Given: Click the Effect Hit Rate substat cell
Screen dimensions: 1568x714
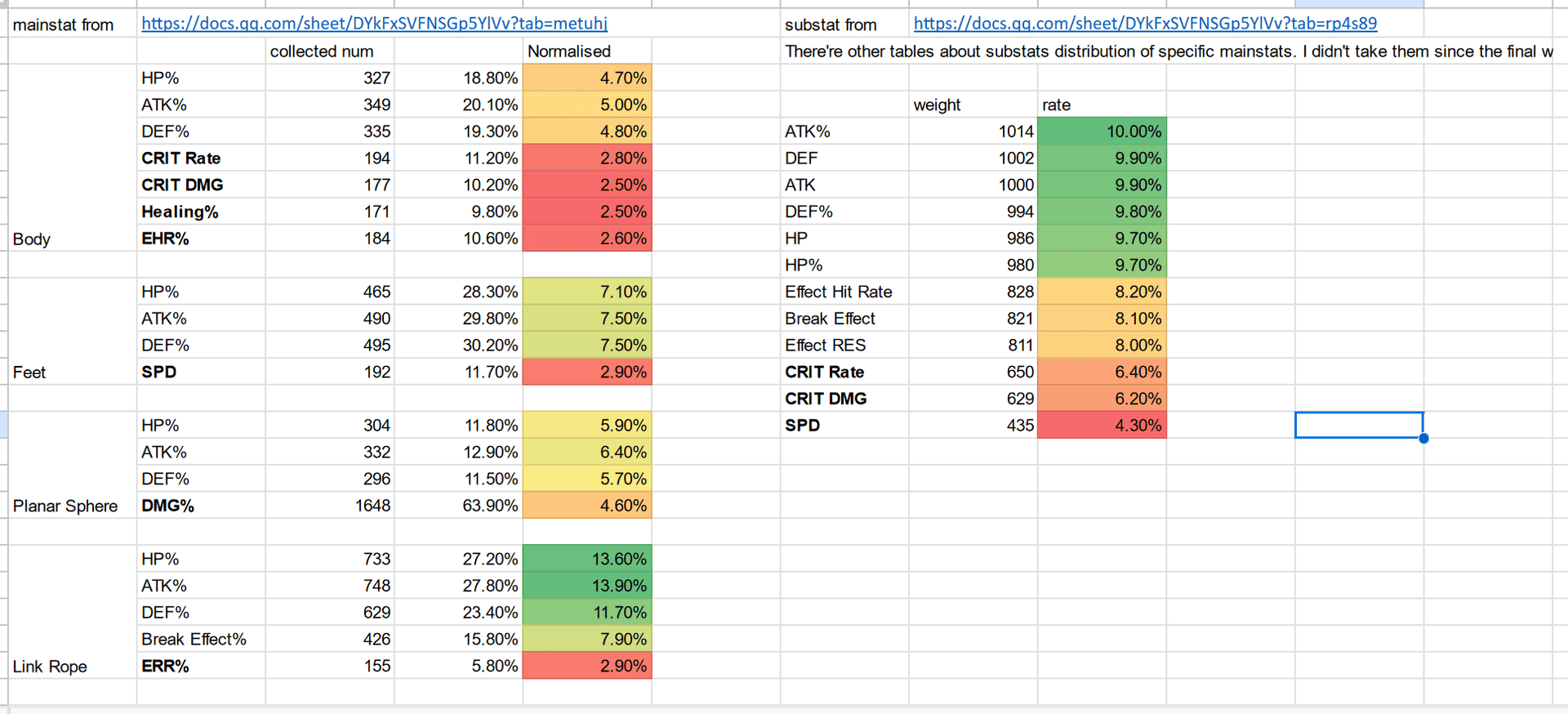Looking at the screenshot, I should click(839, 292).
